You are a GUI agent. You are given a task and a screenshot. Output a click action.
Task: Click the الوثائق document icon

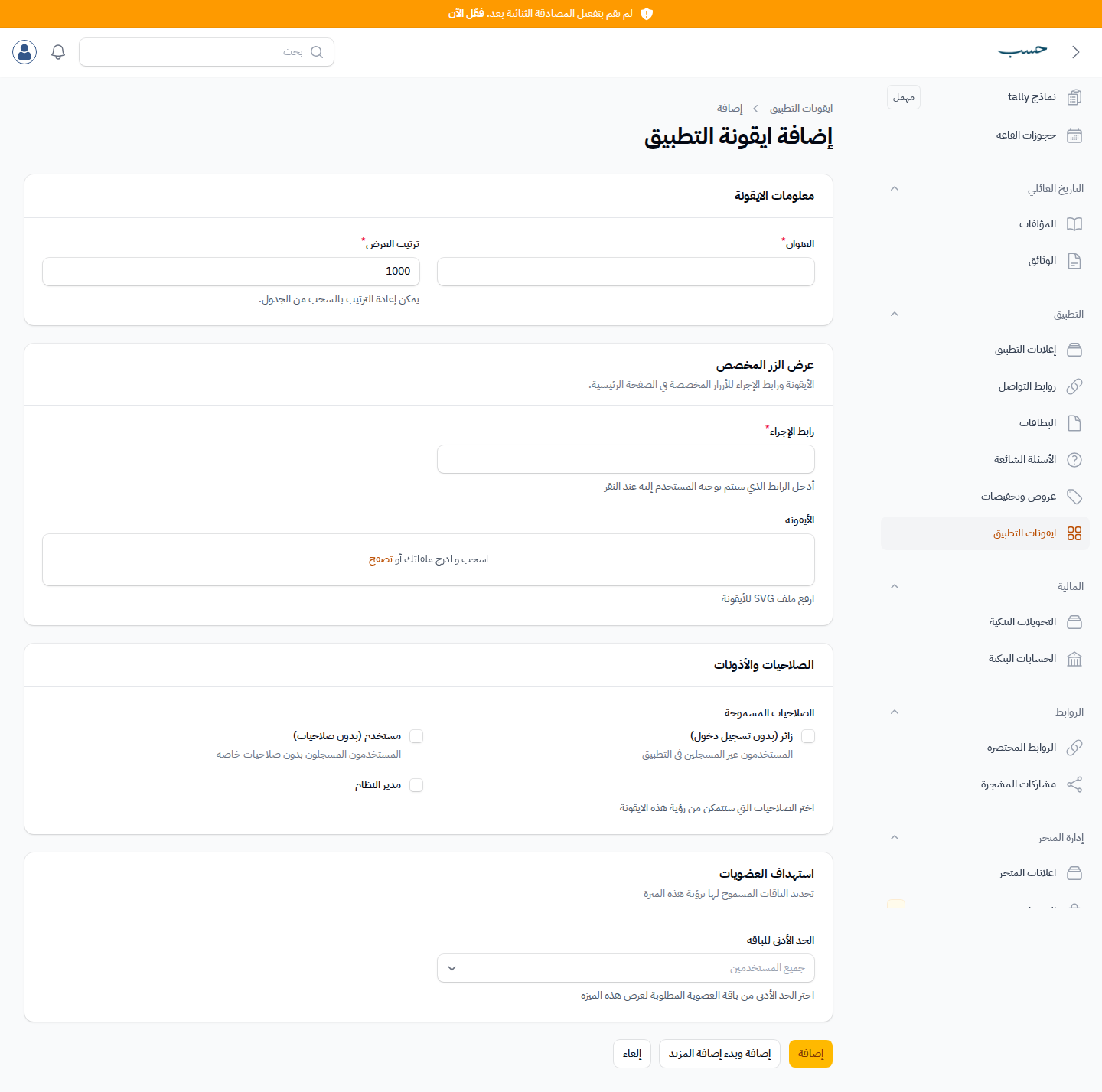coord(1074,261)
